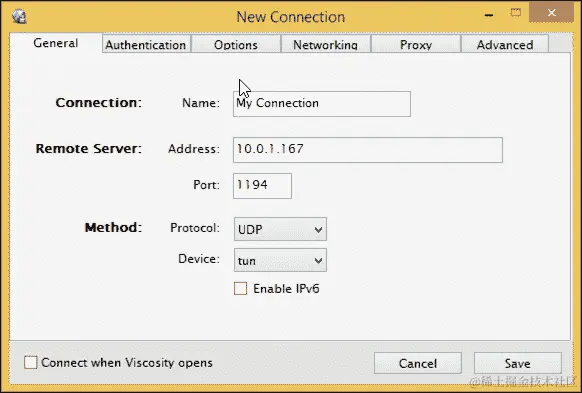
Task: Open the Device dropdown showing tun
Action: [280, 260]
